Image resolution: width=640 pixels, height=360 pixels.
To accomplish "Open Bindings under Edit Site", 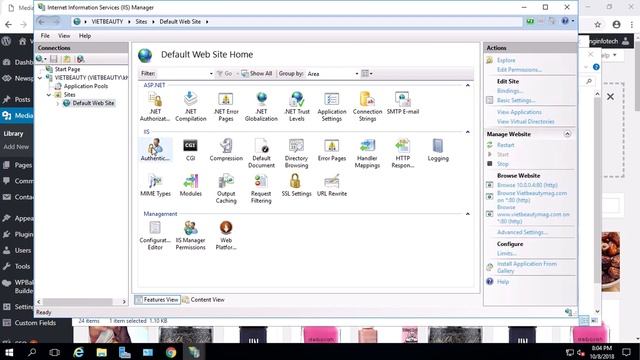I will tap(510, 91).
